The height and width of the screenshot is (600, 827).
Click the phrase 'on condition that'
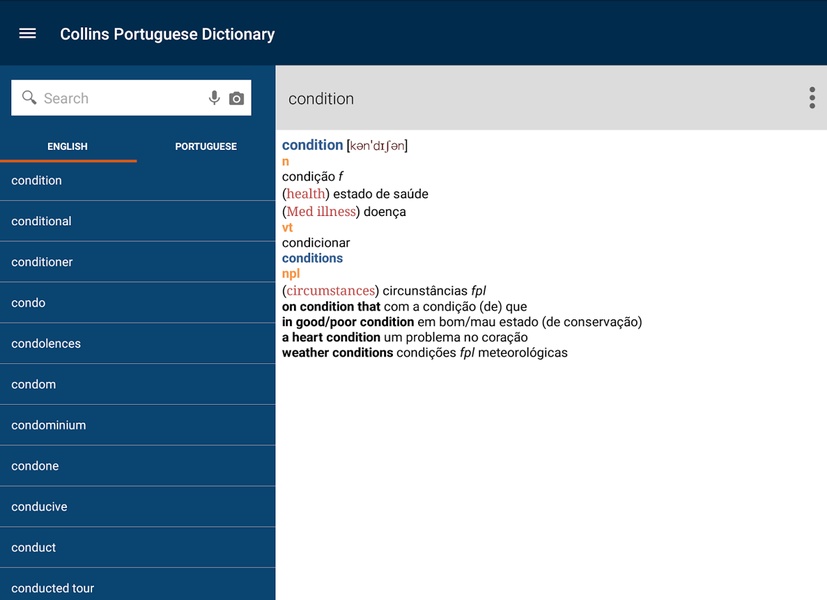coord(331,306)
